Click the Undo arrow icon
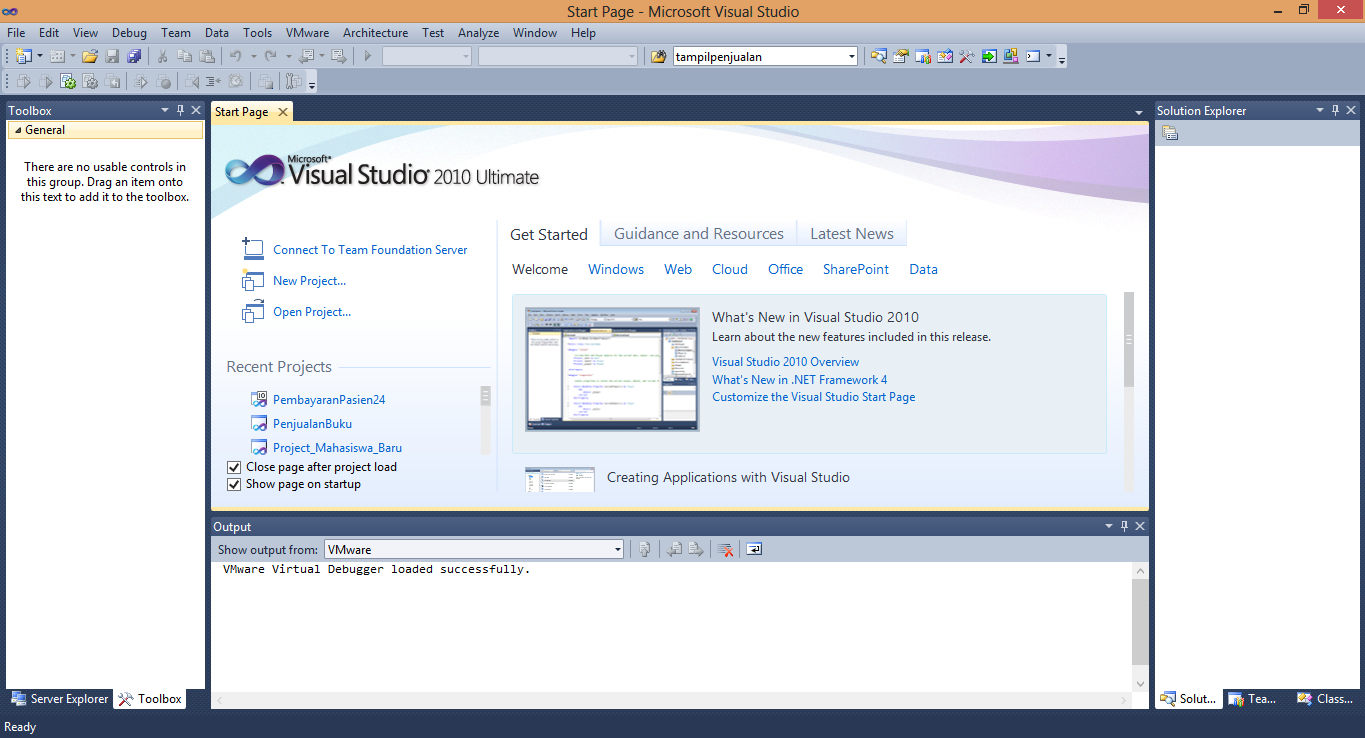The image size is (1365, 738). pos(236,56)
